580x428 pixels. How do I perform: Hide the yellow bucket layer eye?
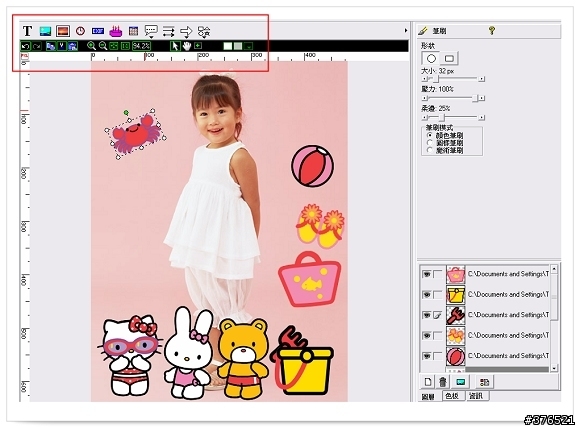pos(426,295)
